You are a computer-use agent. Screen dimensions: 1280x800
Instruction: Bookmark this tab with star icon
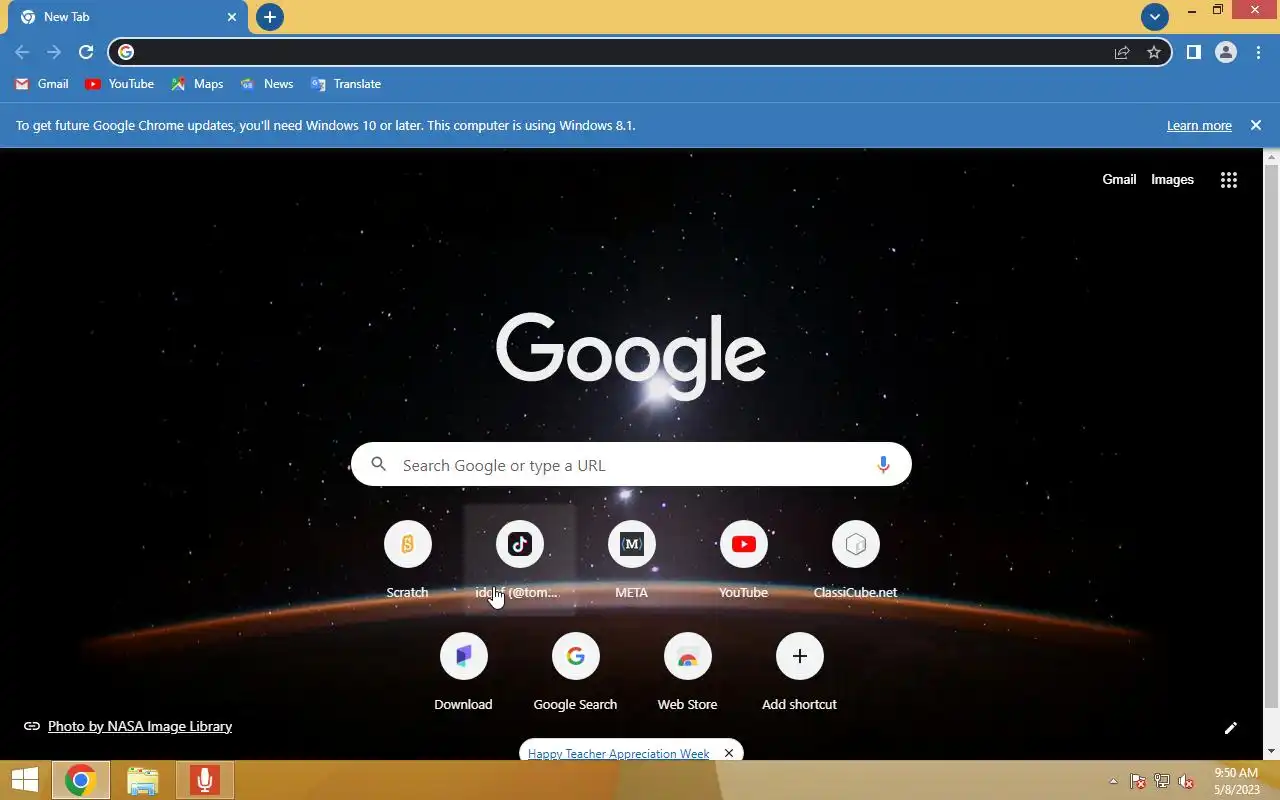point(1154,52)
